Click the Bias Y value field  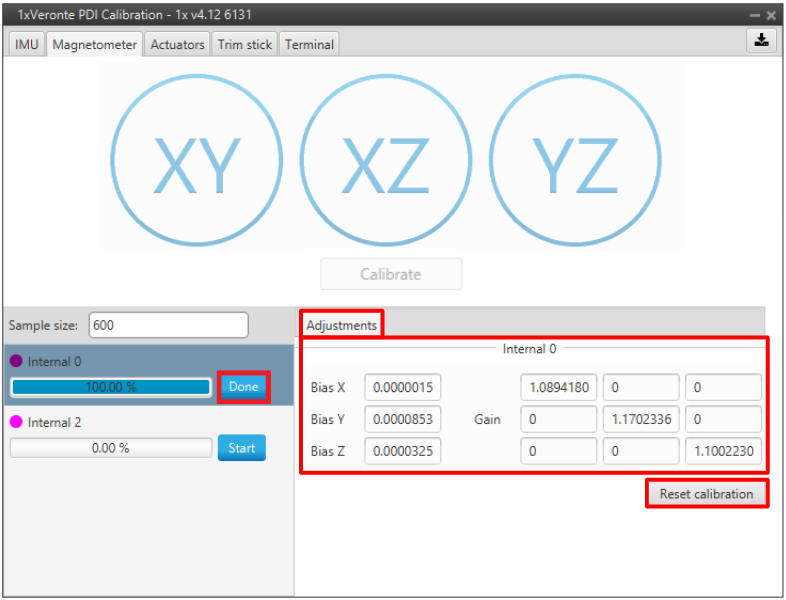coord(402,419)
